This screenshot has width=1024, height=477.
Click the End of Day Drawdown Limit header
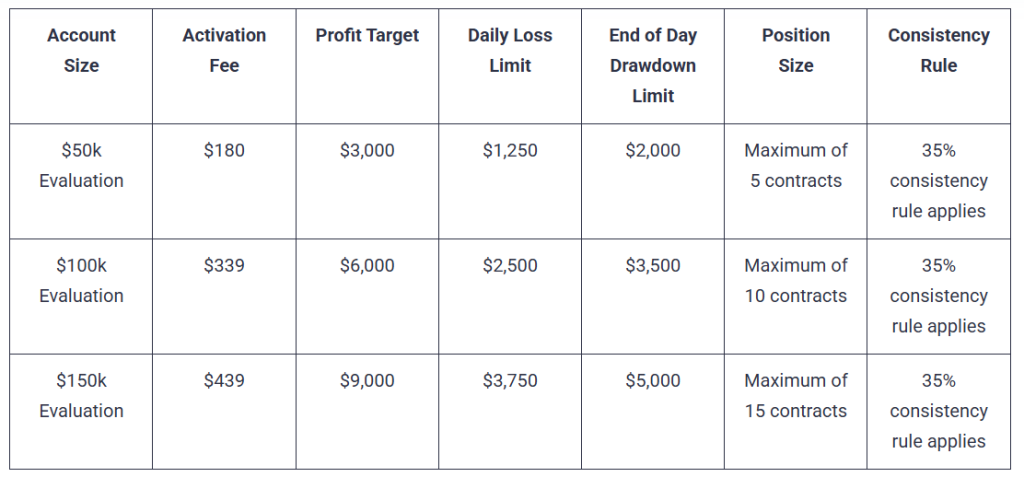coord(653,65)
